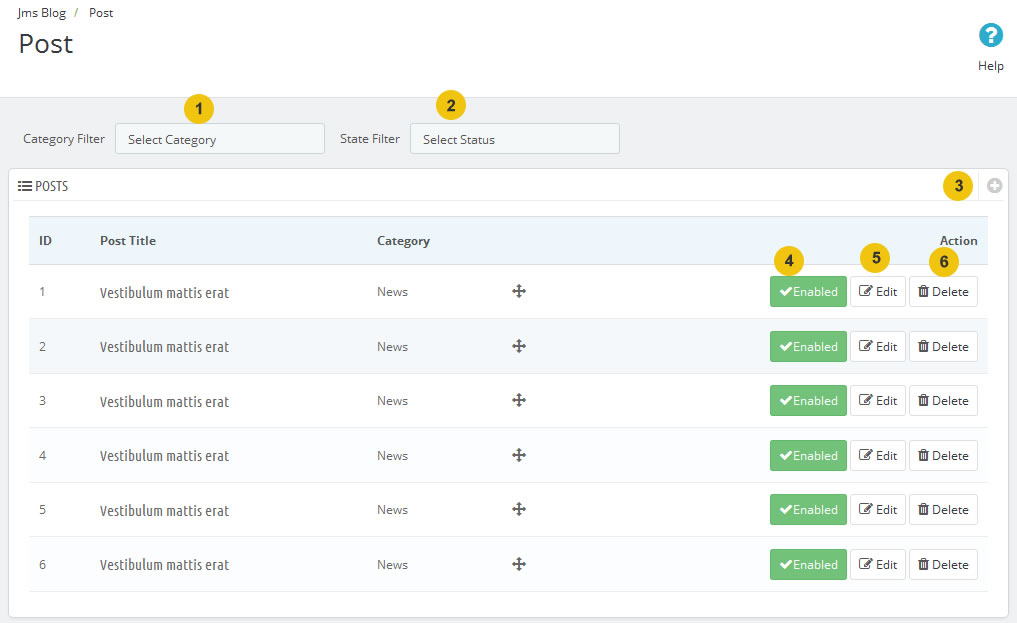Select title of post ID 4
Viewport: 1017px width, 623px height.
coord(164,456)
